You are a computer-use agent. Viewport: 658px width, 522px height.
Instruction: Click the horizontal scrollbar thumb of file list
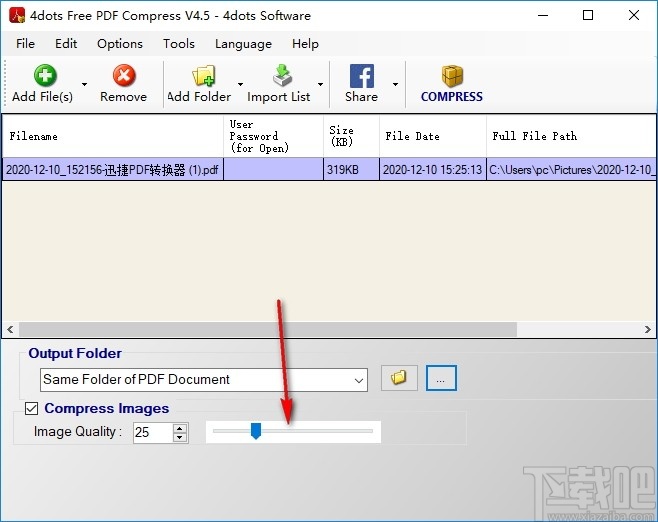tap(268, 329)
